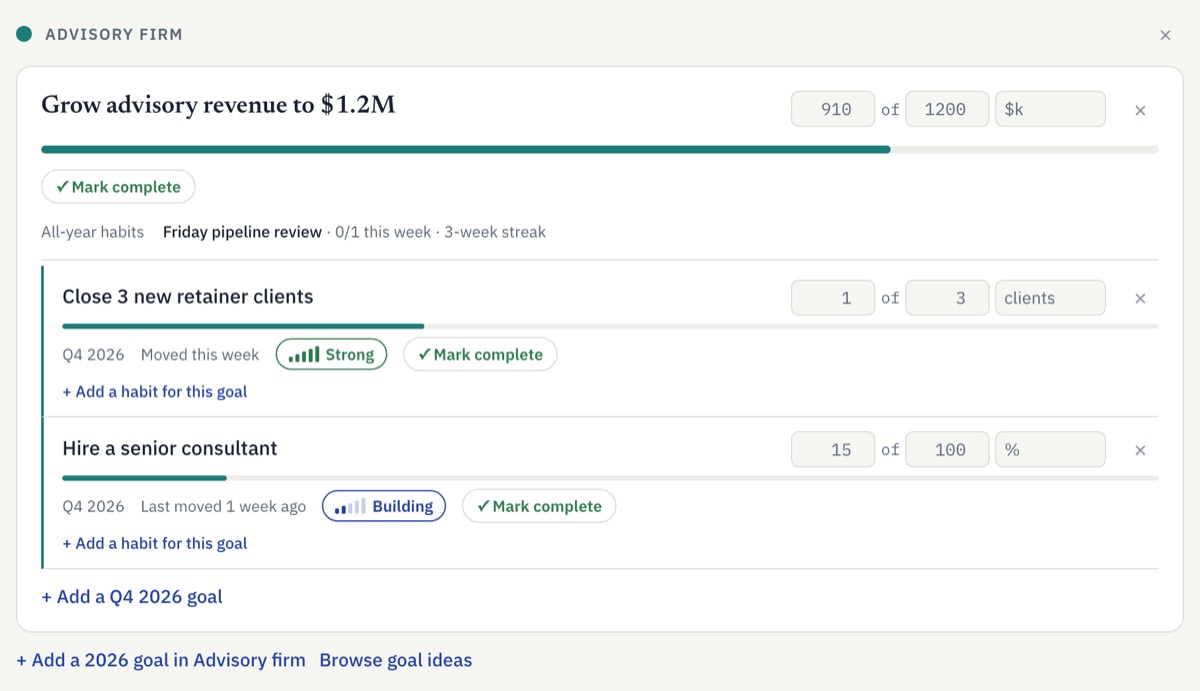
Task: Close the Advisory Firm panel
Action: pyautogui.click(x=1165, y=35)
